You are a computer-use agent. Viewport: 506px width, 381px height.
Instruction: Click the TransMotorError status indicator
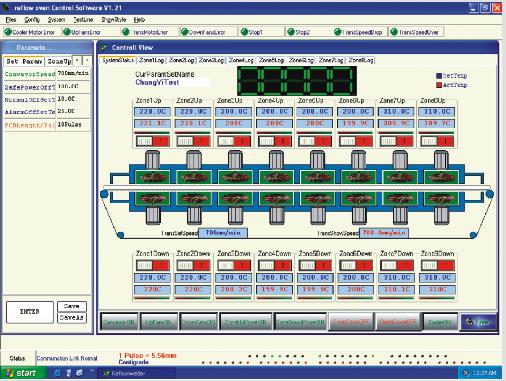[x=126, y=32]
